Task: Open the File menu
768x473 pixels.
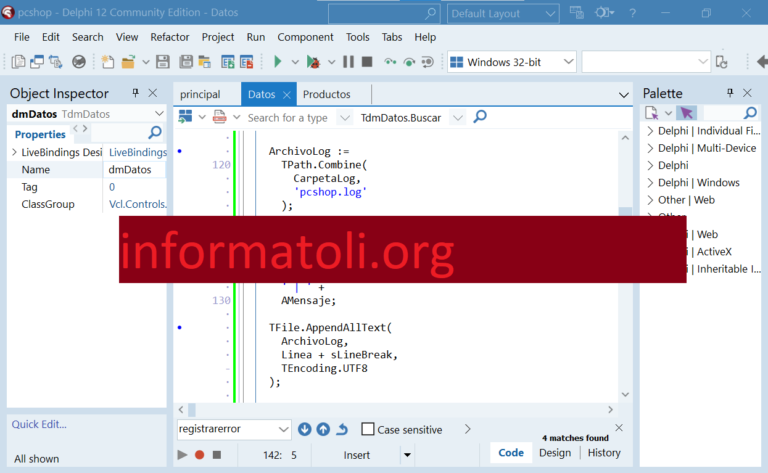Action: (22, 37)
